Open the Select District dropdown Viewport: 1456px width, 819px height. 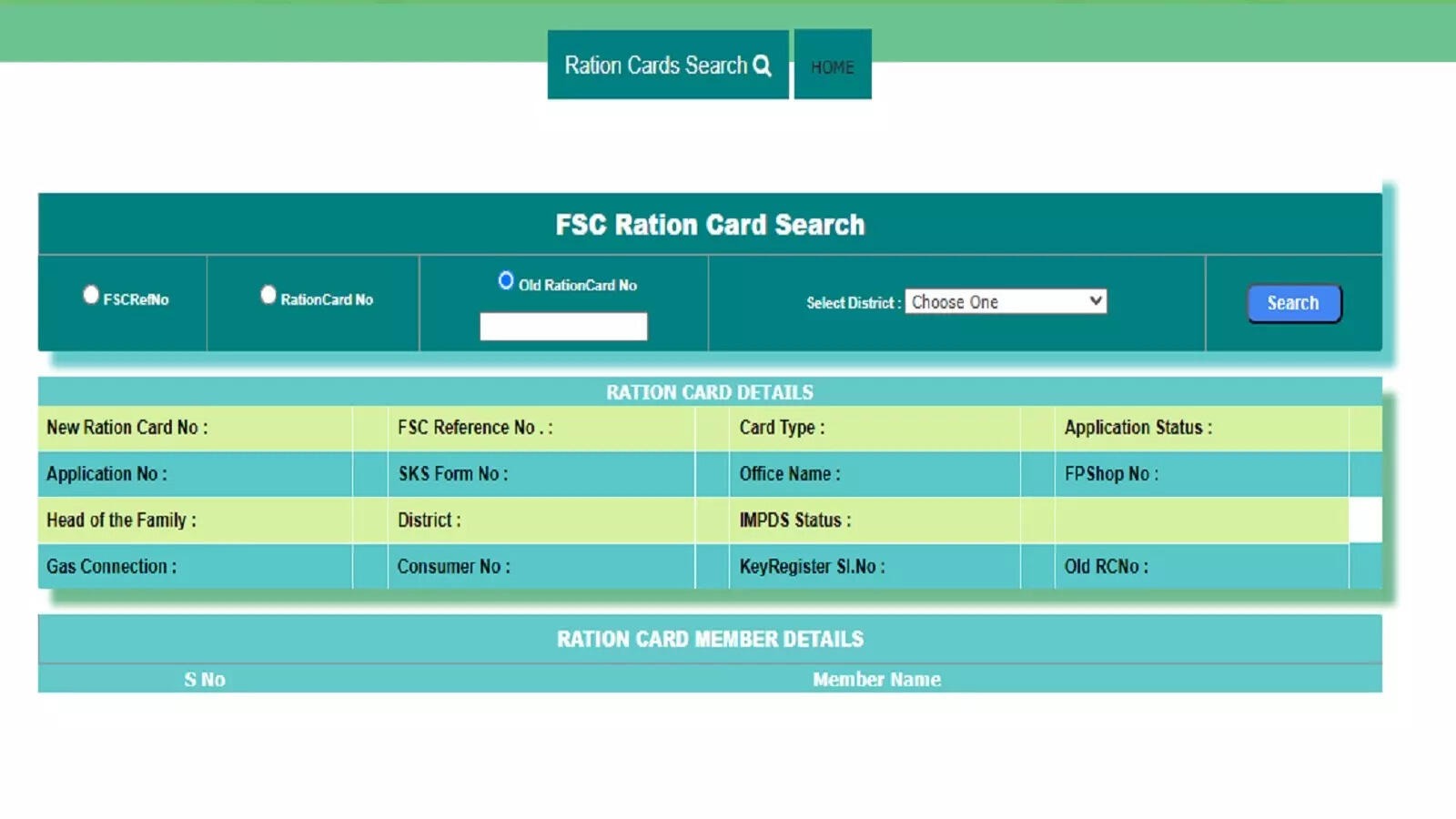tap(1006, 301)
